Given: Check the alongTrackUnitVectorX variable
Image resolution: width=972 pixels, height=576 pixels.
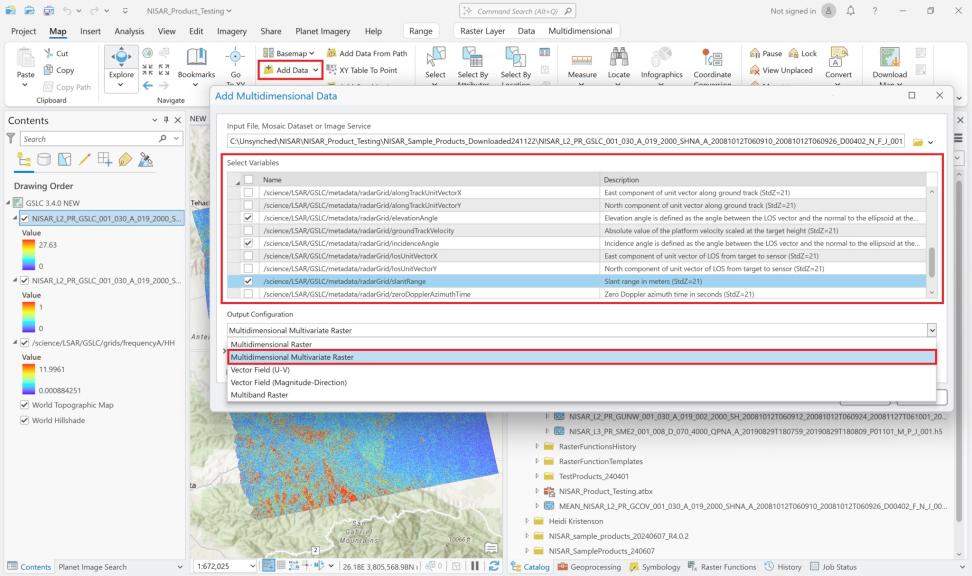Looking at the screenshot, I should pos(248,192).
